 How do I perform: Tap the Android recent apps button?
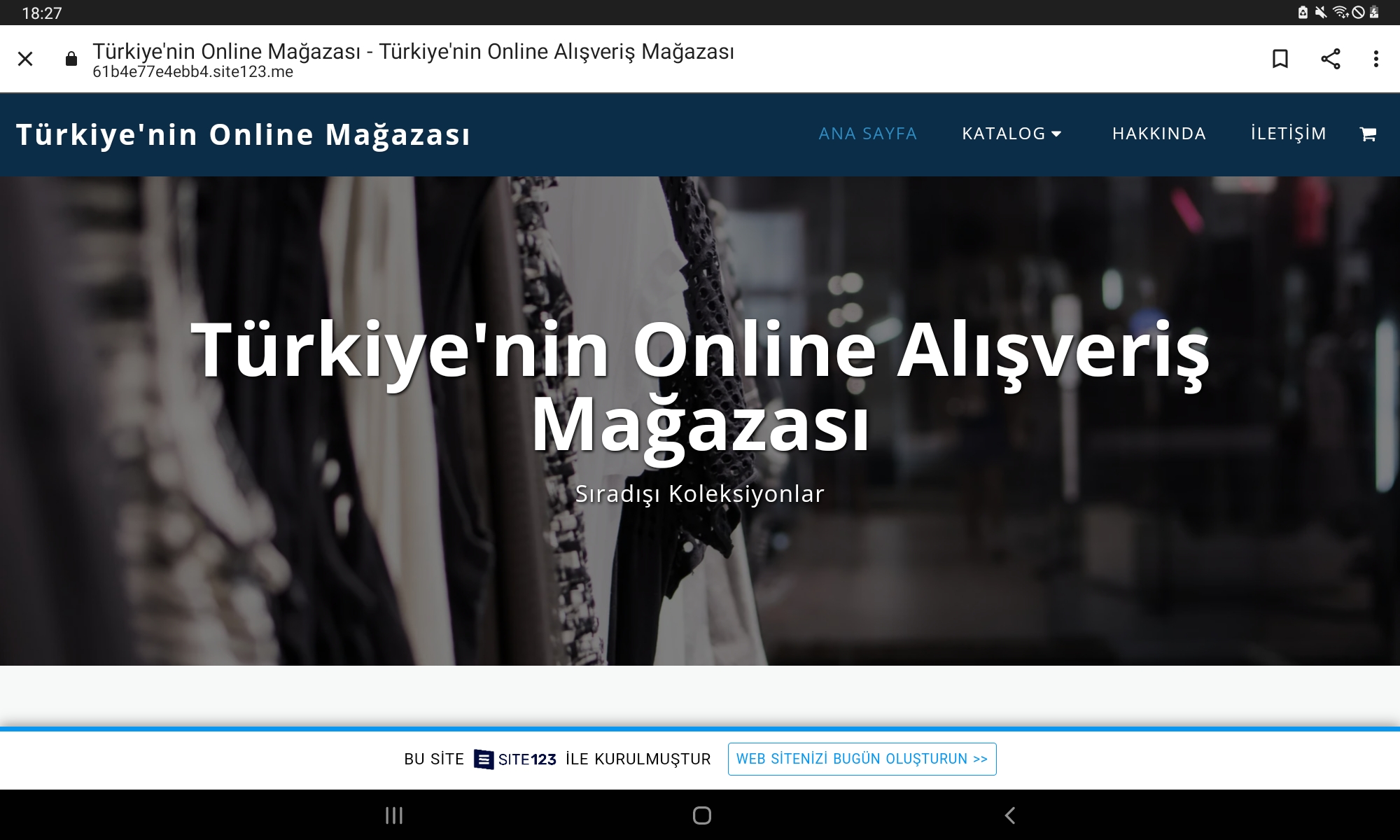[x=394, y=815]
